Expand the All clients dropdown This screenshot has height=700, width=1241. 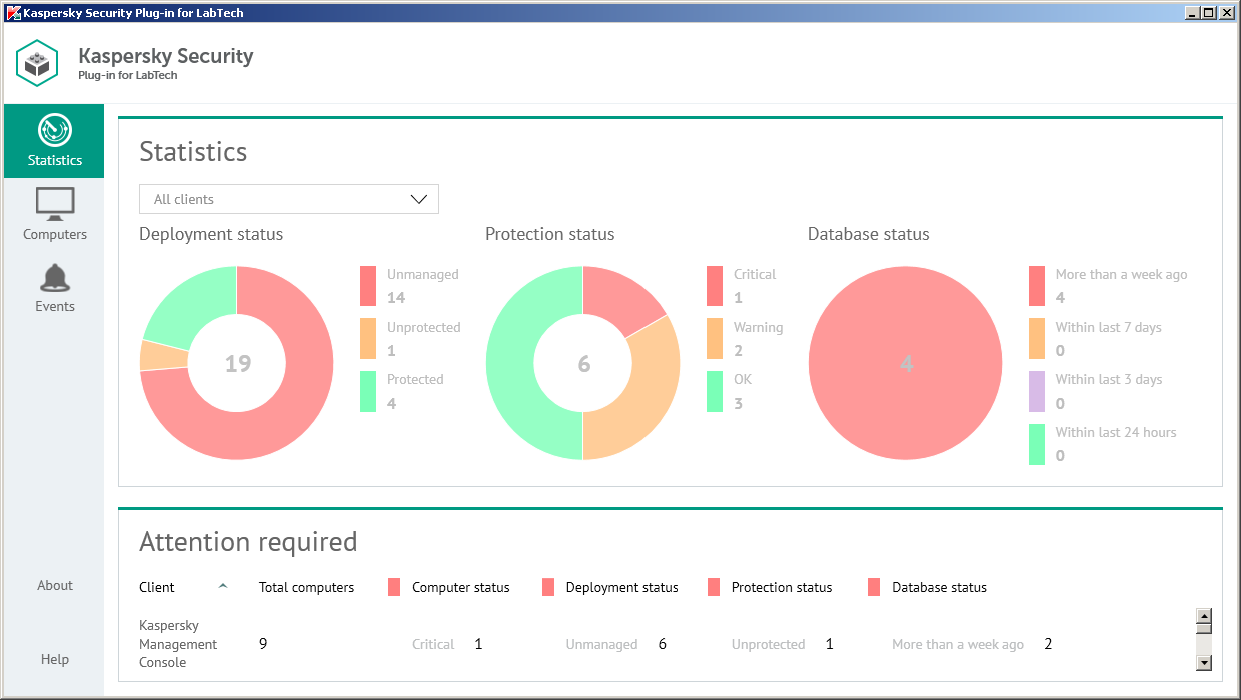[x=288, y=199]
